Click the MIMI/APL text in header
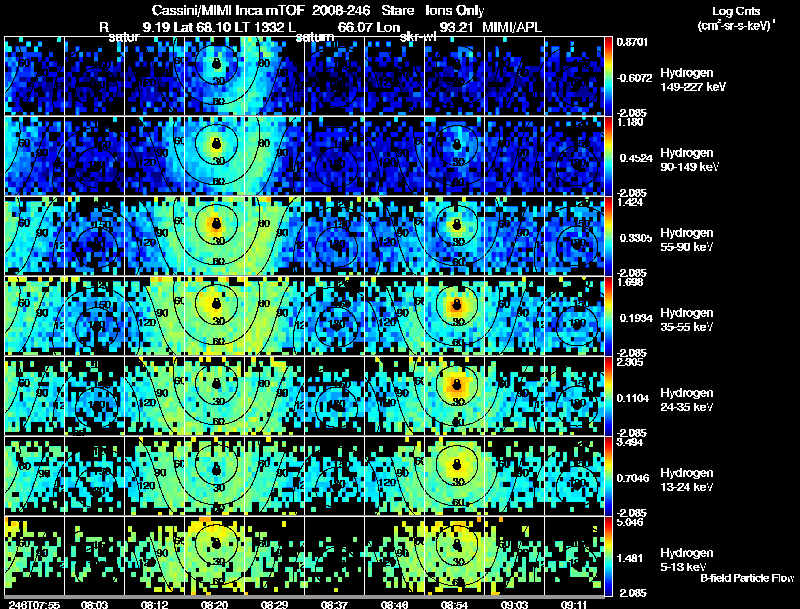The height and width of the screenshot is (609, 800). point(512,28)
